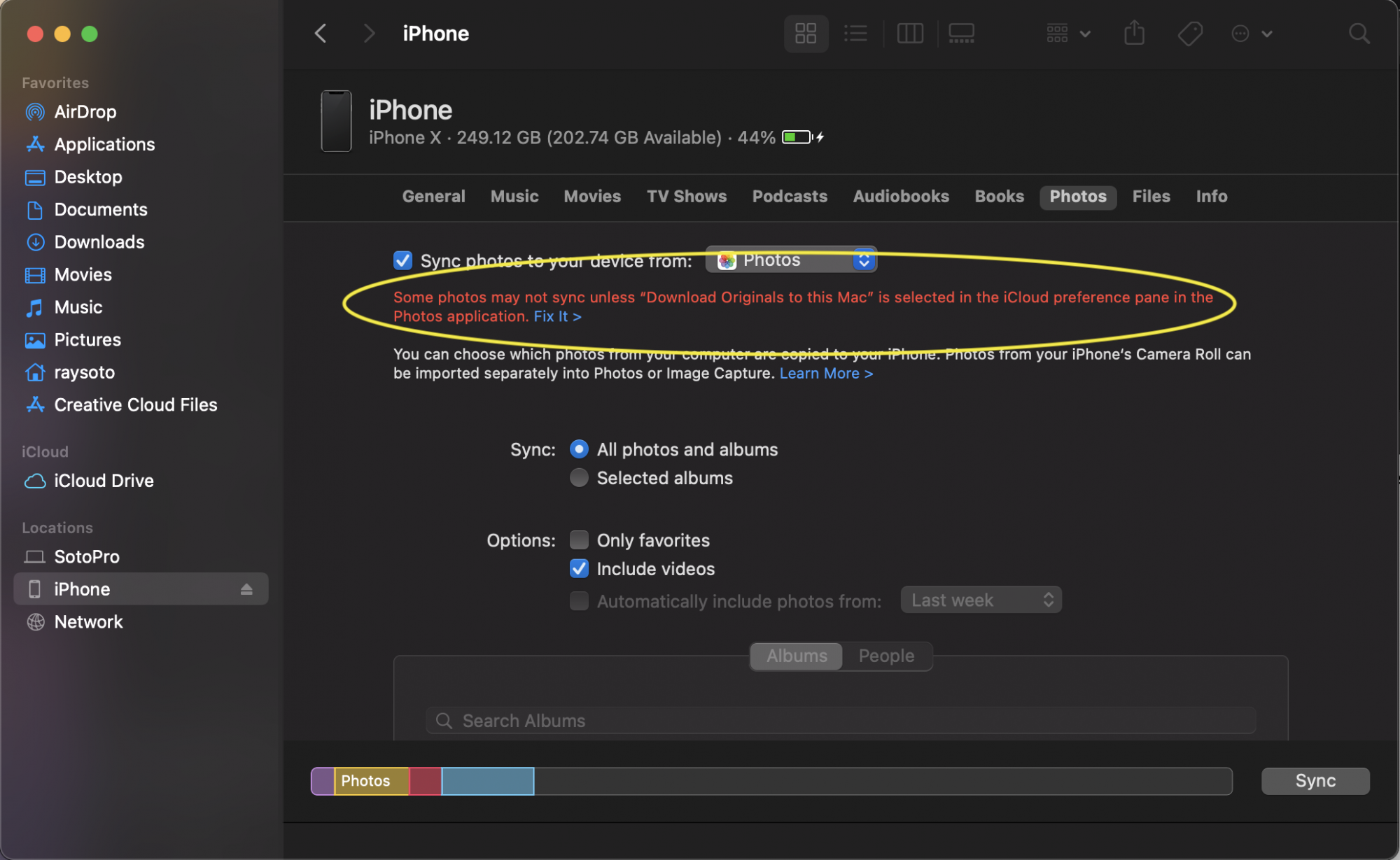
Task: Click the Fix It link
Action: 557,316
